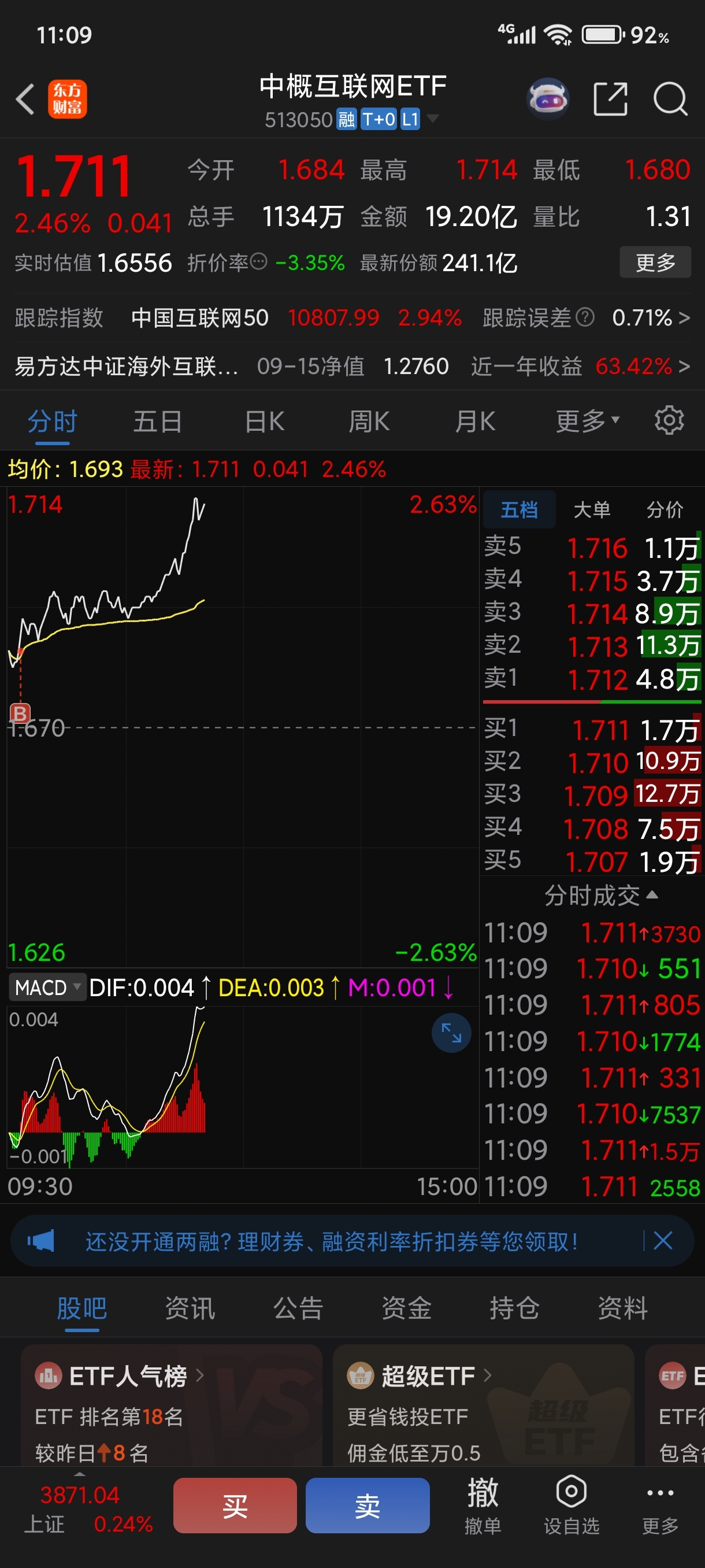This screenshot has height=1568, width=705.
Task: Tap trade row 1.710 volume 7537
Action: pos(592,1114)
